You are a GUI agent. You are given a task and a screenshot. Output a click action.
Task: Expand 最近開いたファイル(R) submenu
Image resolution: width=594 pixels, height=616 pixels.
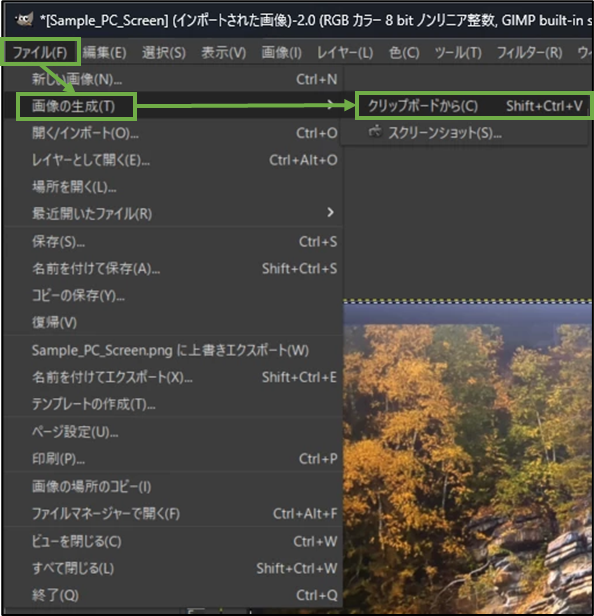173,213
